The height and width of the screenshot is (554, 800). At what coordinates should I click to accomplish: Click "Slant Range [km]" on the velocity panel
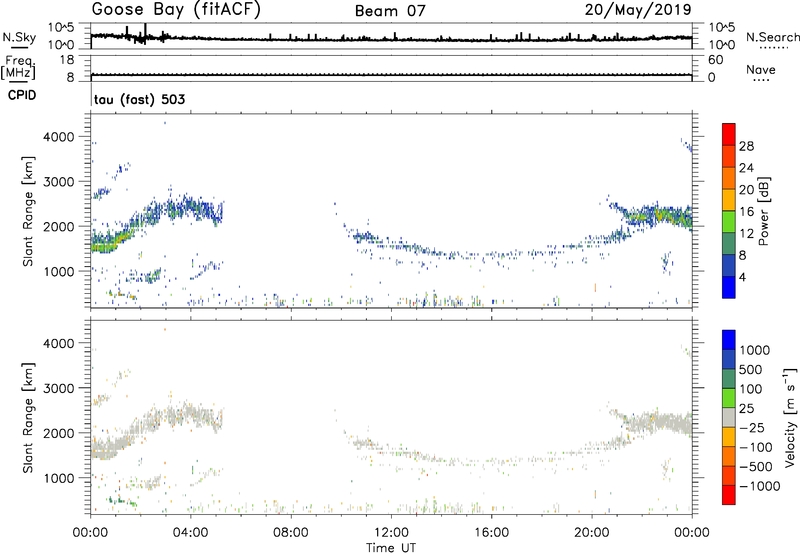(x=28, y=417)
